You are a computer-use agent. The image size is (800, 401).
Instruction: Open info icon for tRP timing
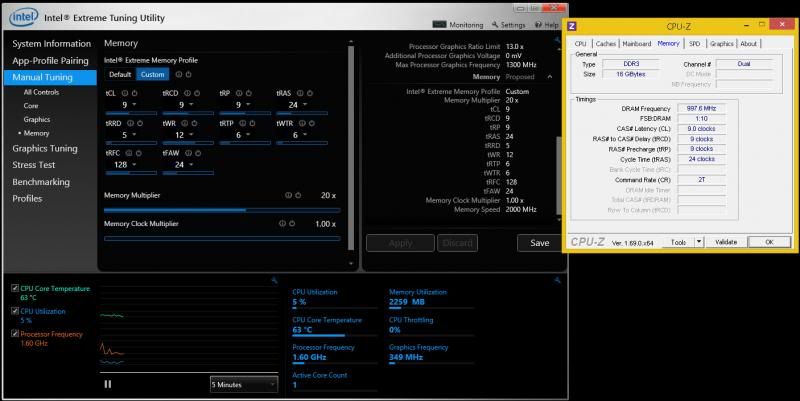[239, 93]
